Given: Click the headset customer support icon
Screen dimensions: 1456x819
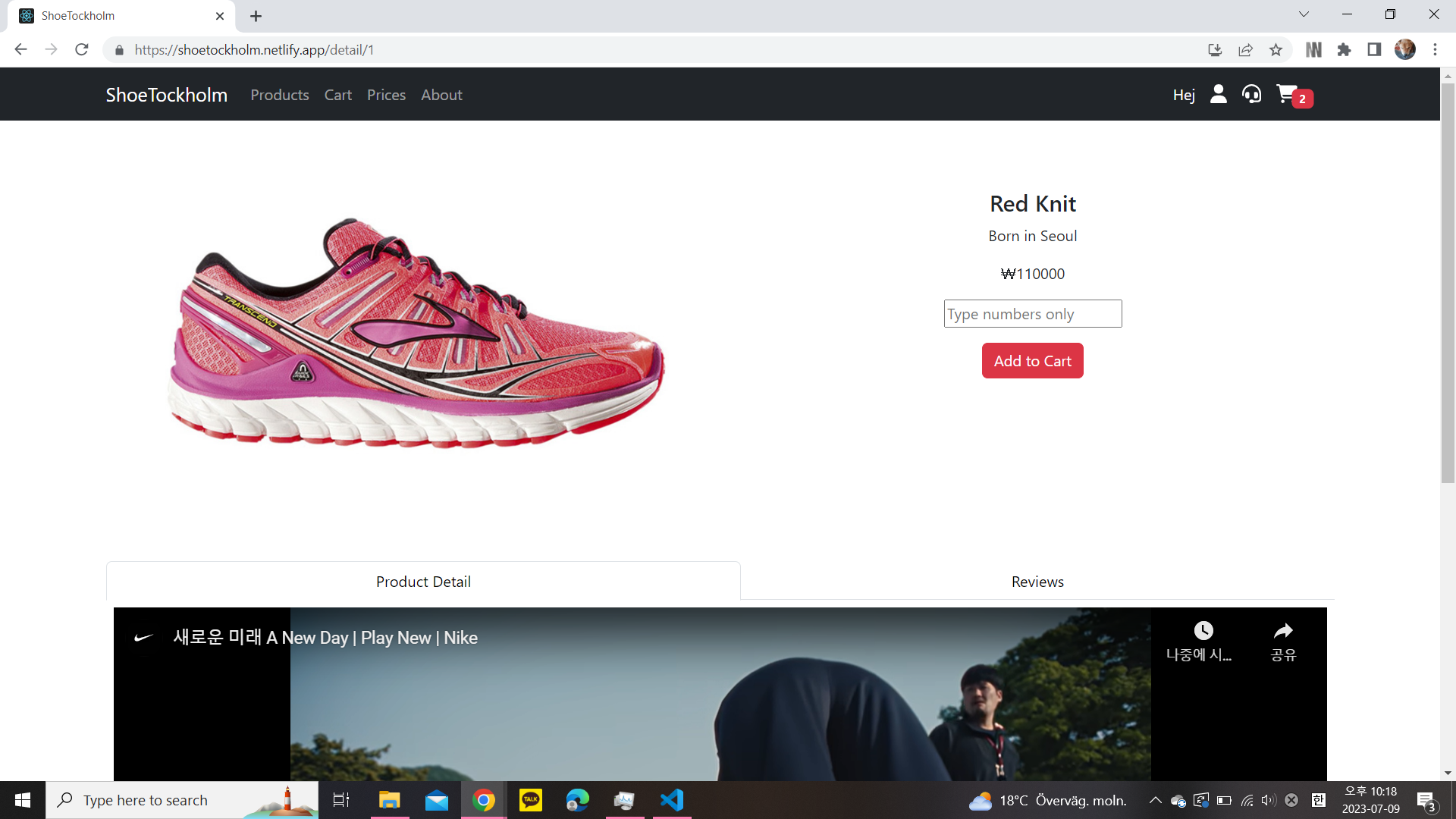Looking at the screenshot, I should coord(1251,94).
